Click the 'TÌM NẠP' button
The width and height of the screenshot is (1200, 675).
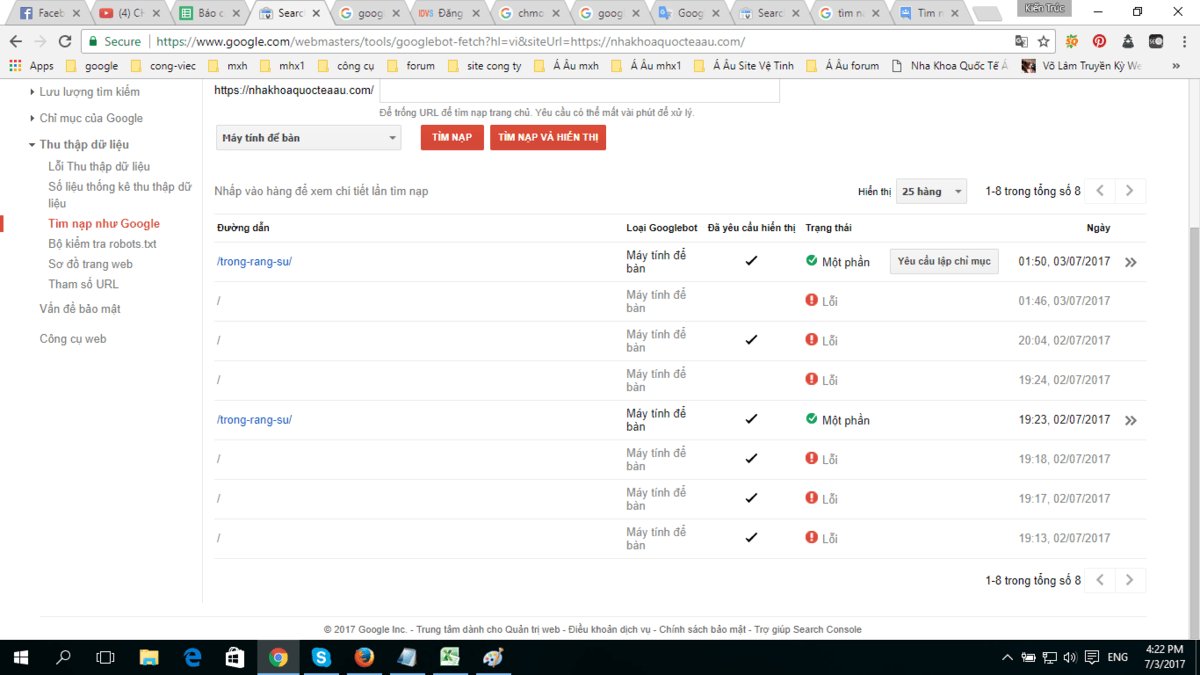(x=452, y=137)
